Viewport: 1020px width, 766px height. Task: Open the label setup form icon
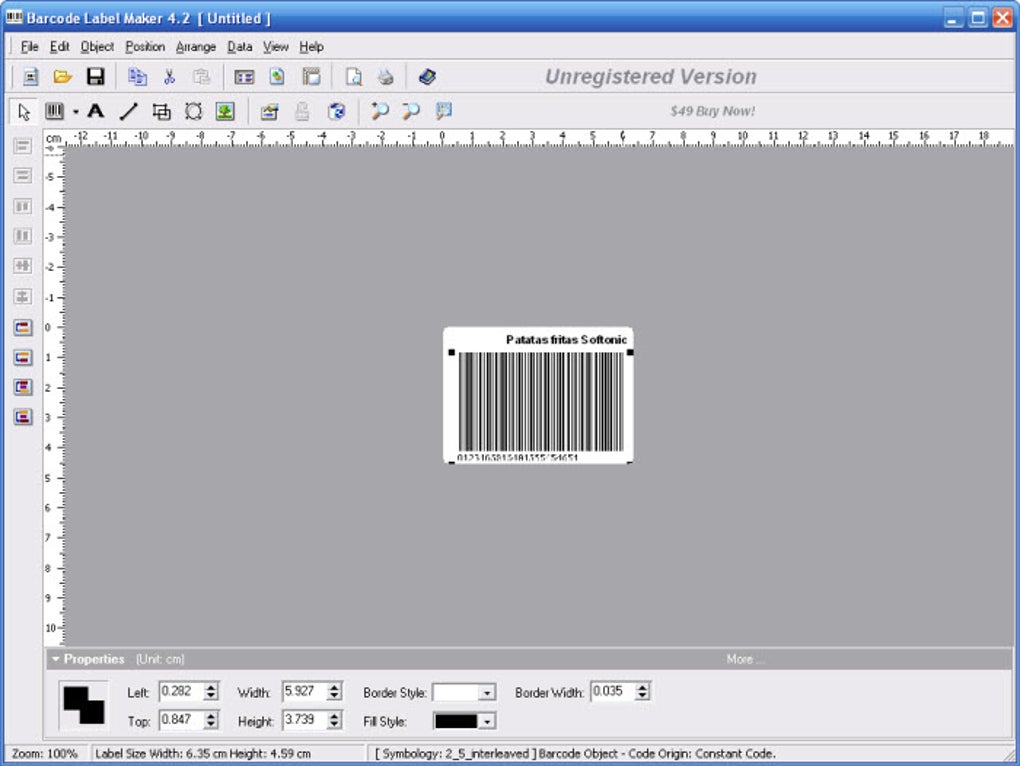[x=244, y=77]
